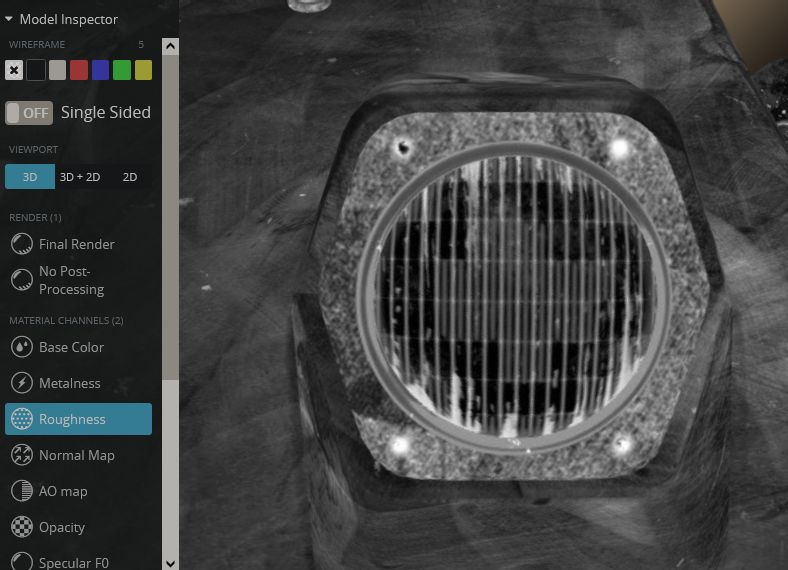Click the Opacity checkerboard icon
Viewport: 788px width, 570px height.
point(22,527)
